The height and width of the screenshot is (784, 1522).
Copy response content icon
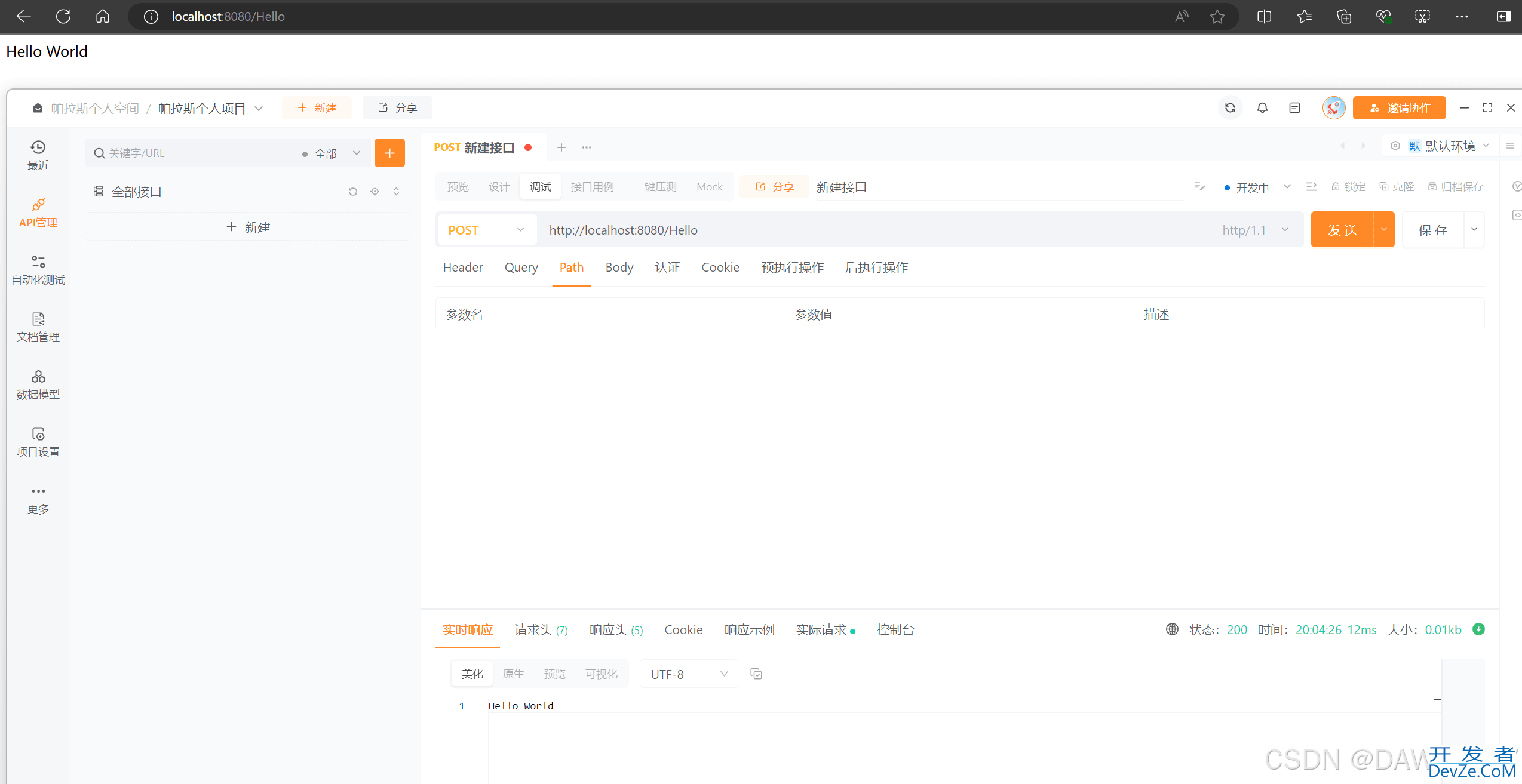(x=756, y=674)
